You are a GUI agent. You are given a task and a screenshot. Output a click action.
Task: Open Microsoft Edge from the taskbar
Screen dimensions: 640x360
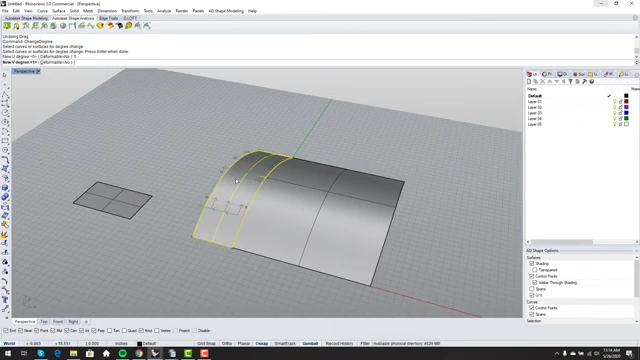click(57, 353)
